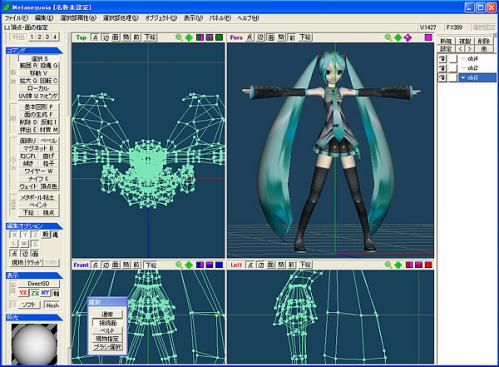The image size is (499, 367).
Task: Toggle the XY plane display button
Action: point(45,293)
